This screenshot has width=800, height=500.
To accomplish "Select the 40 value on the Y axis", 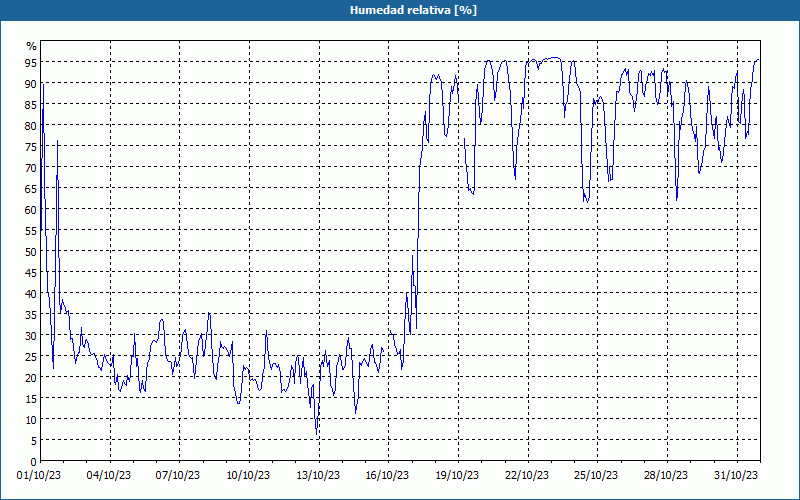I will point(31,293).
